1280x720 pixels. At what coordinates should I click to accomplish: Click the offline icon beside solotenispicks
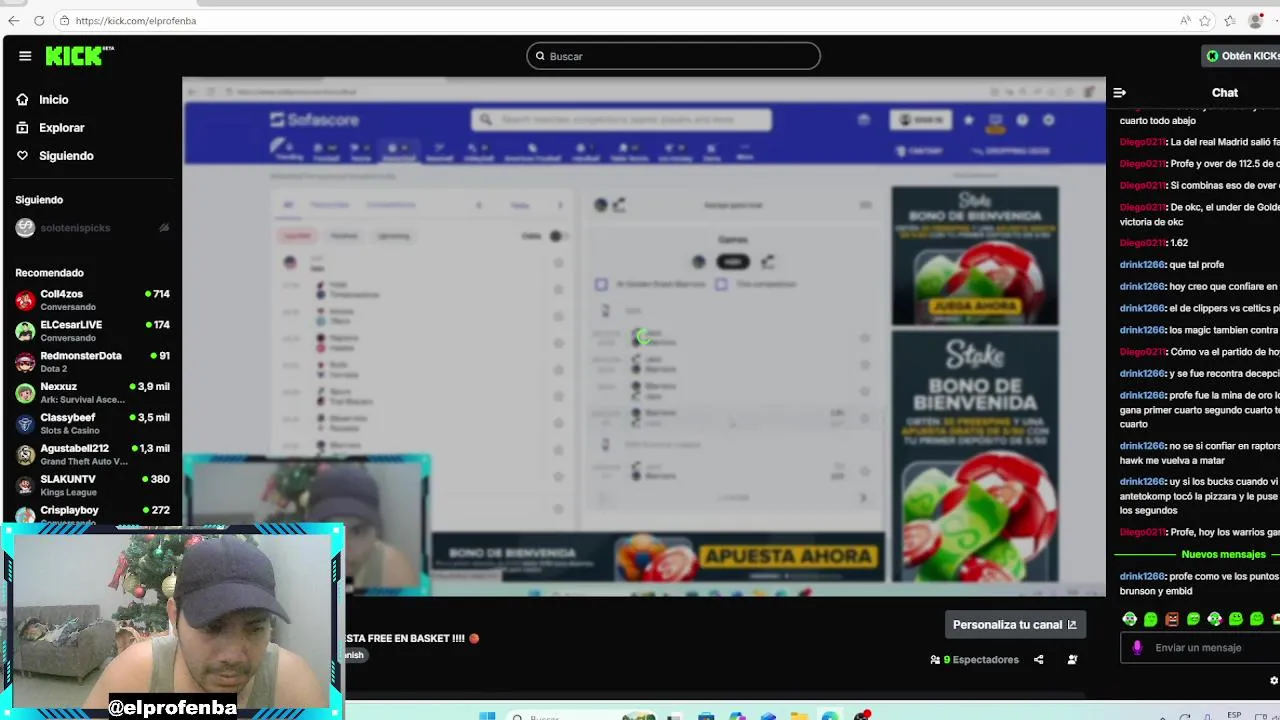[164, 228]
